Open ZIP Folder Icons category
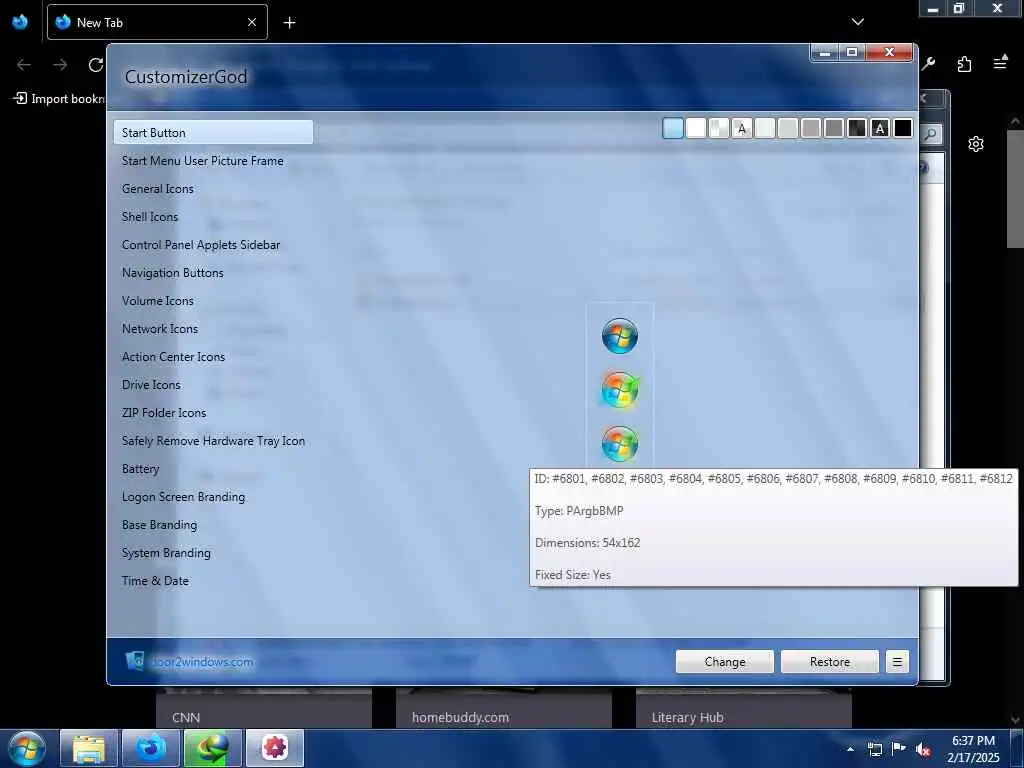Screen dimensions: 1024x768 pos(213,413)
